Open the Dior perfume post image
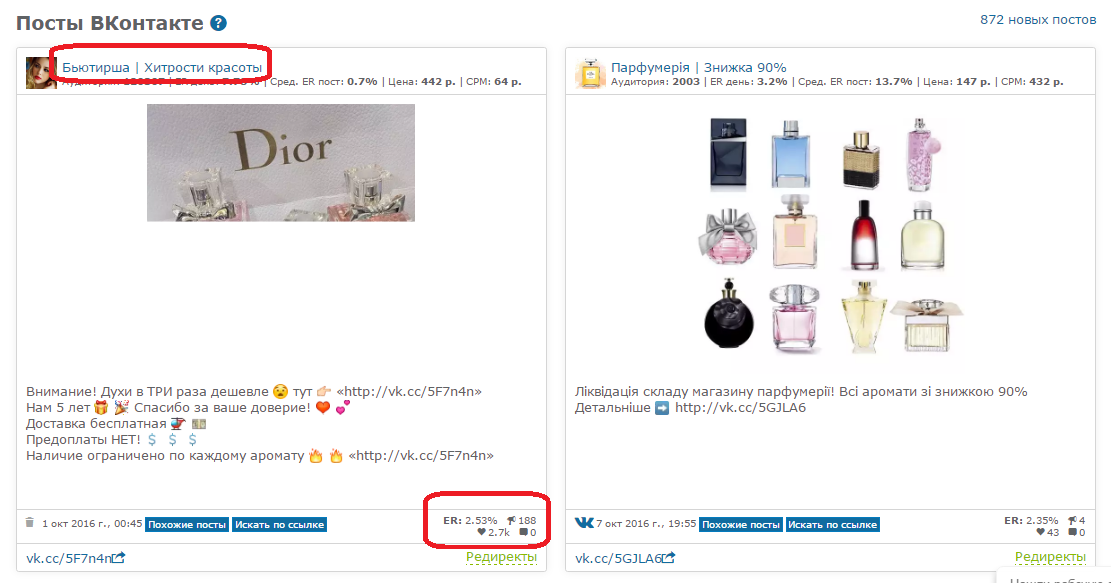Screen dimensions: 1111x583 281,163
